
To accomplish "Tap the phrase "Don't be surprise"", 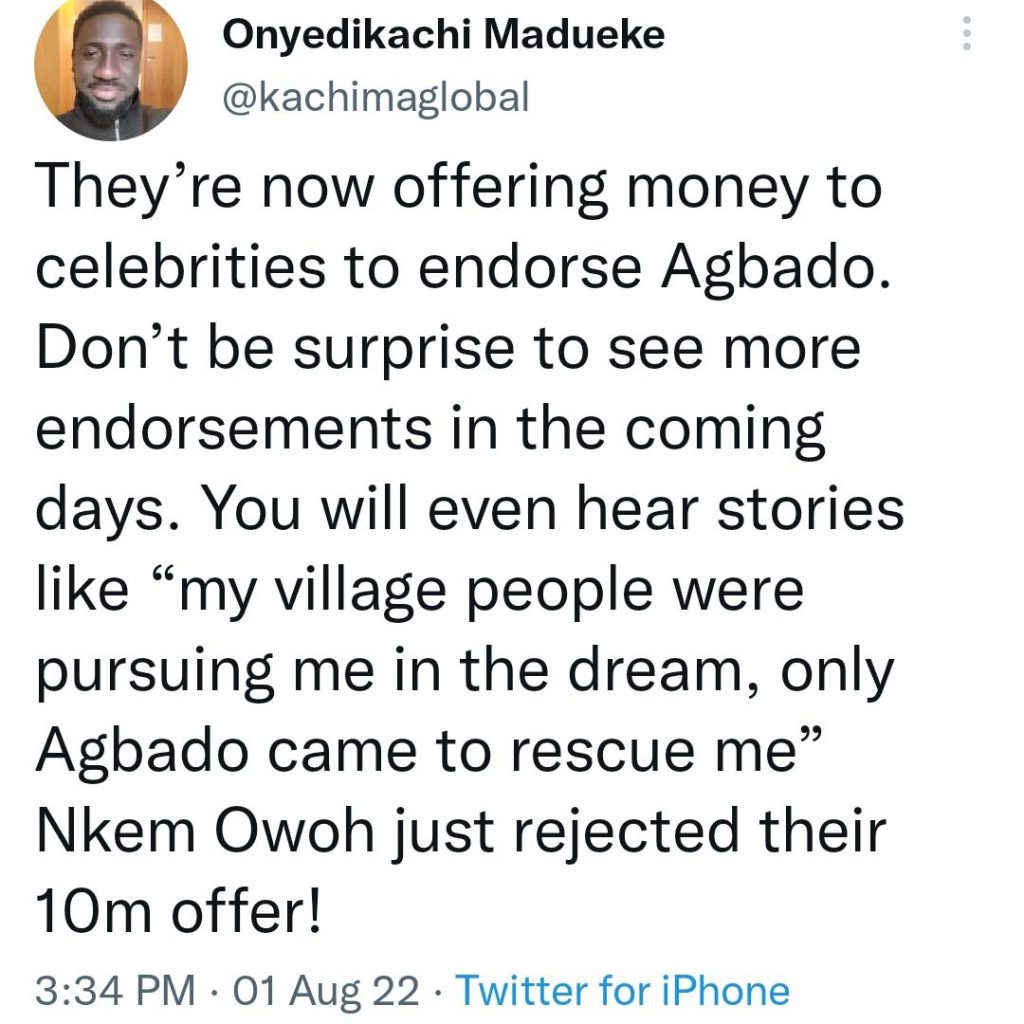I will pos(275,351).
